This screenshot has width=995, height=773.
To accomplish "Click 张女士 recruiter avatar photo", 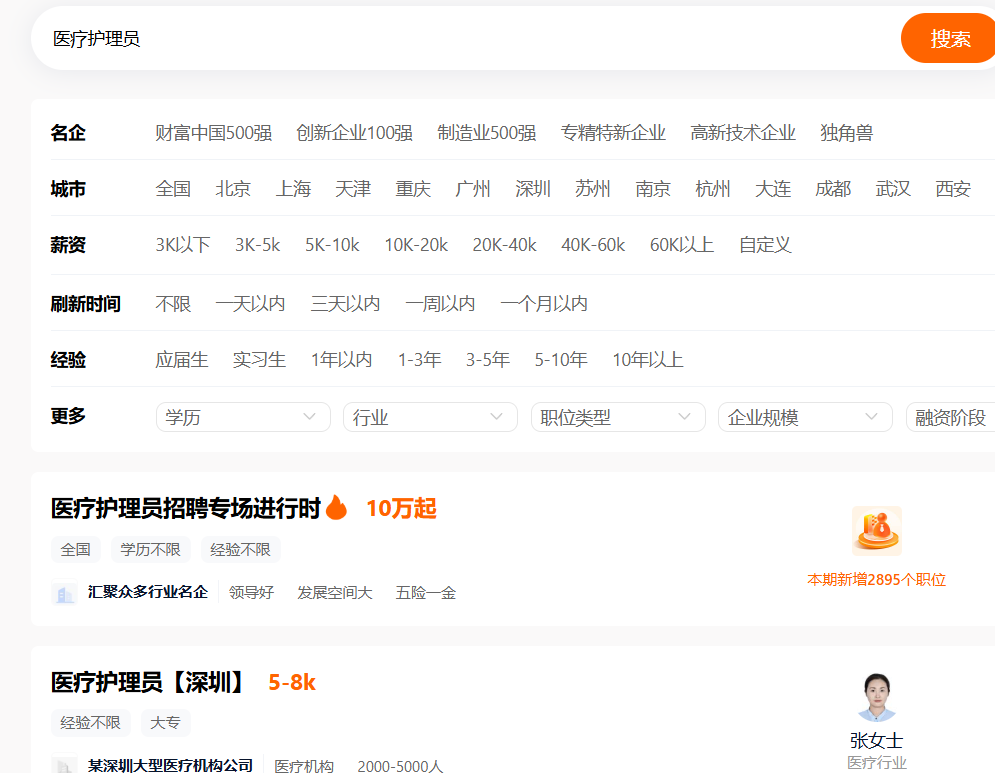I will pyautogui.click(x=876, y=697).
